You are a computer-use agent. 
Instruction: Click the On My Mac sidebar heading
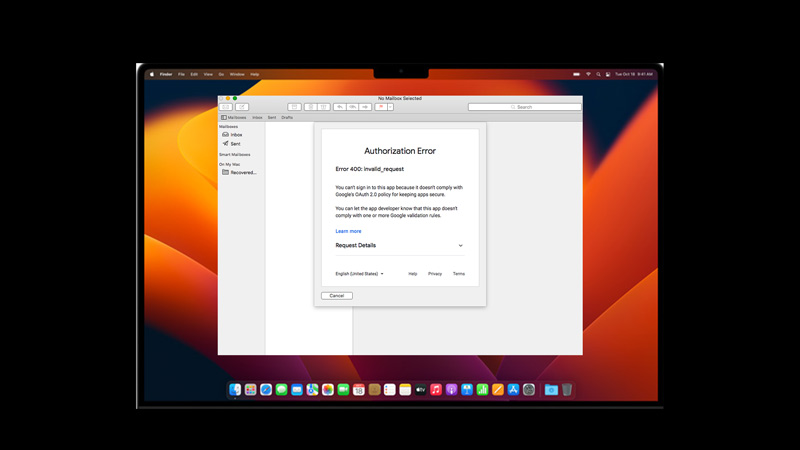pyautogui.click(x=230, y=164)
